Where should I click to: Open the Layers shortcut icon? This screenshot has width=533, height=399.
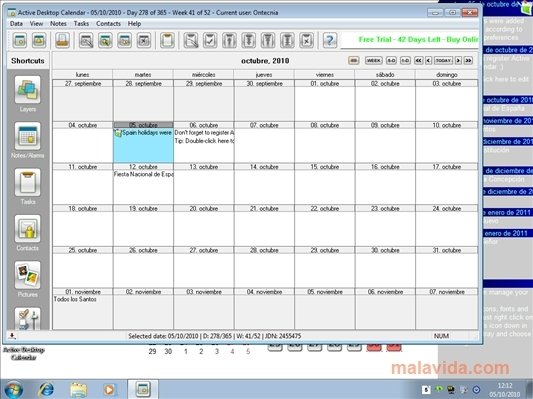(x=28, y=90)
